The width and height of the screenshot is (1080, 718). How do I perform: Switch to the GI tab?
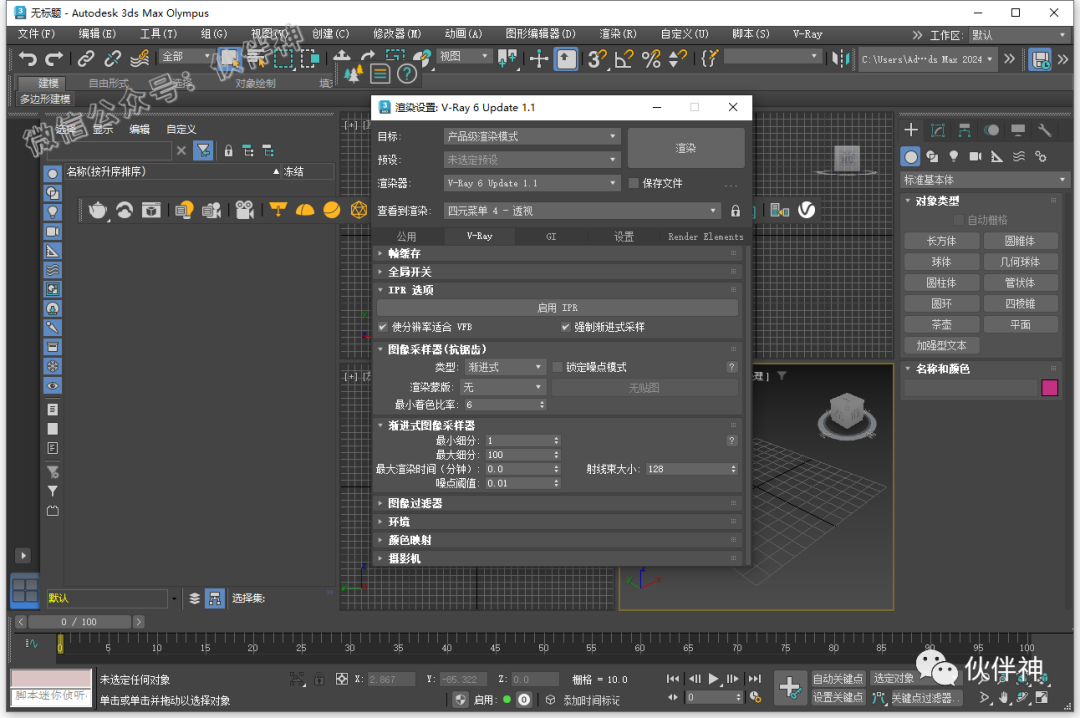(x=551, y=236)
